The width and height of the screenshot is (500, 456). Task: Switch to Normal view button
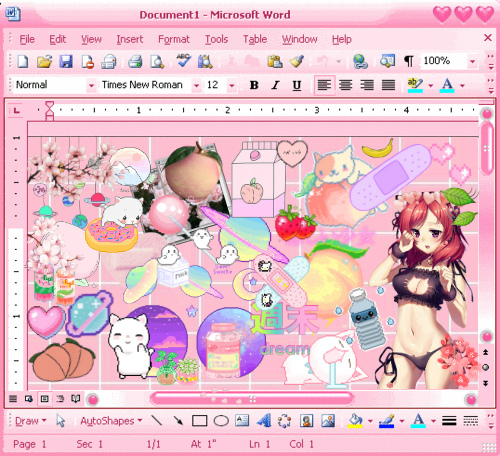click(x=13, y=399)
